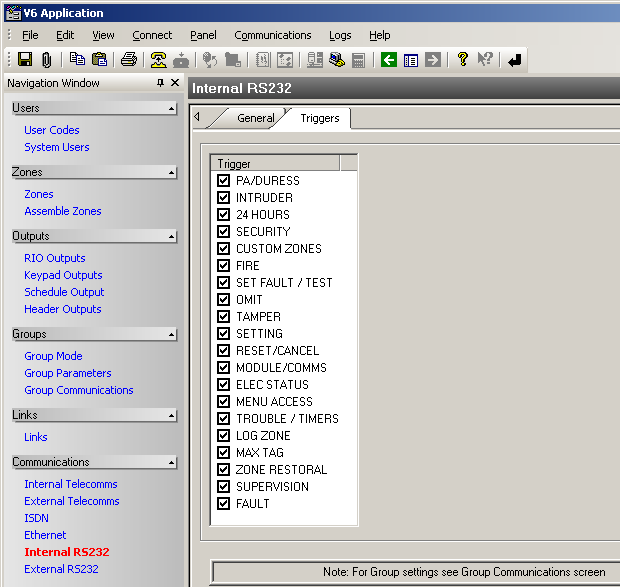Click the Copy toolbar icon
The image size is (620, 587).
tap(77, 60)
